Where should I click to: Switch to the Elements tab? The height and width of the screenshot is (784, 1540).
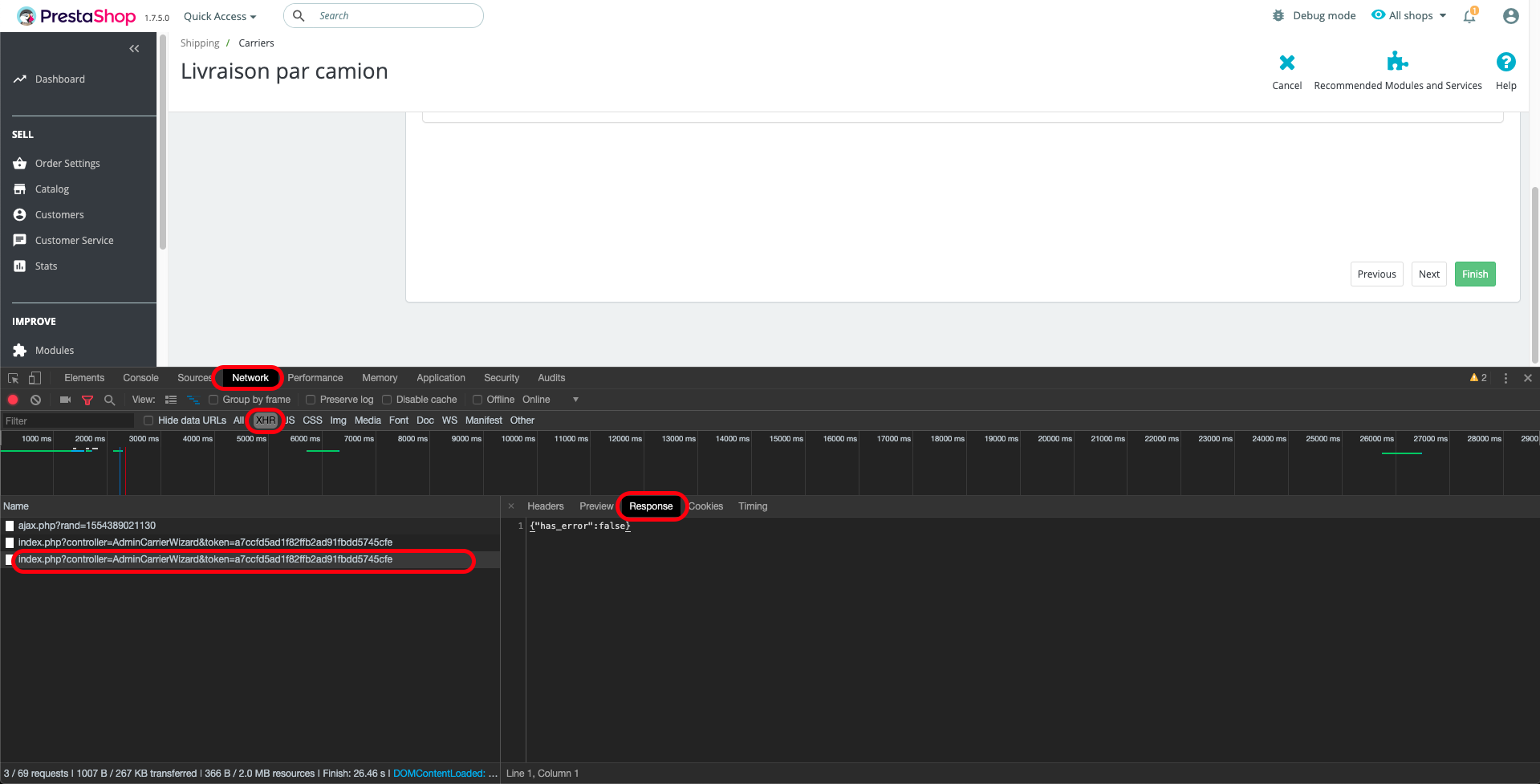[x=84, y=378]
